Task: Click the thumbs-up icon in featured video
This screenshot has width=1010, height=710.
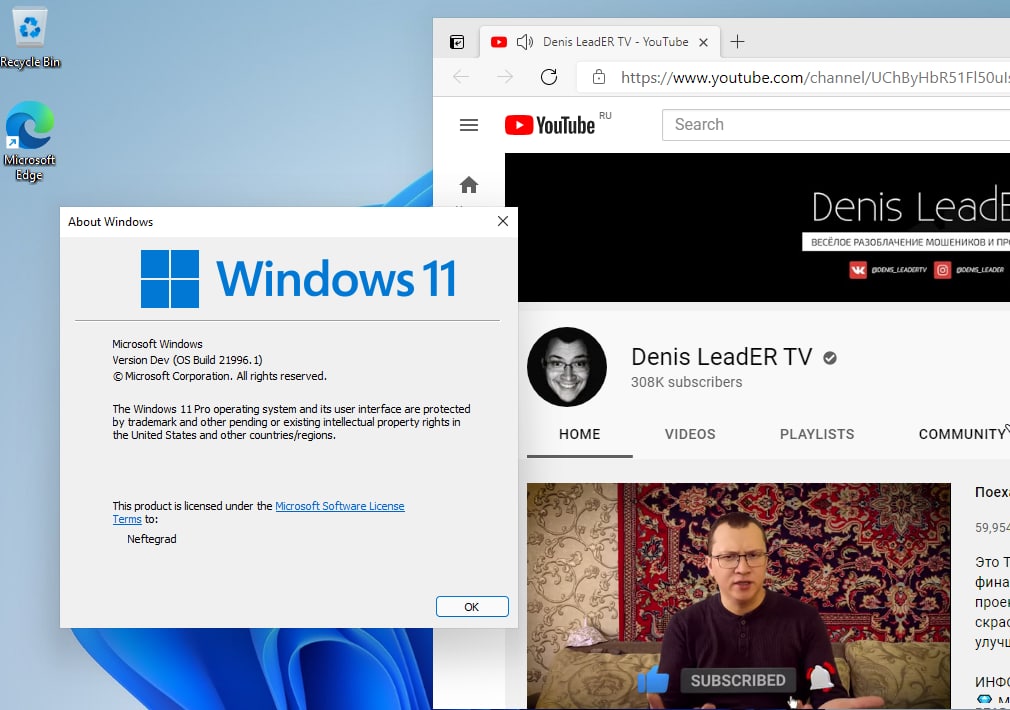Action: [x=653, y=680]
